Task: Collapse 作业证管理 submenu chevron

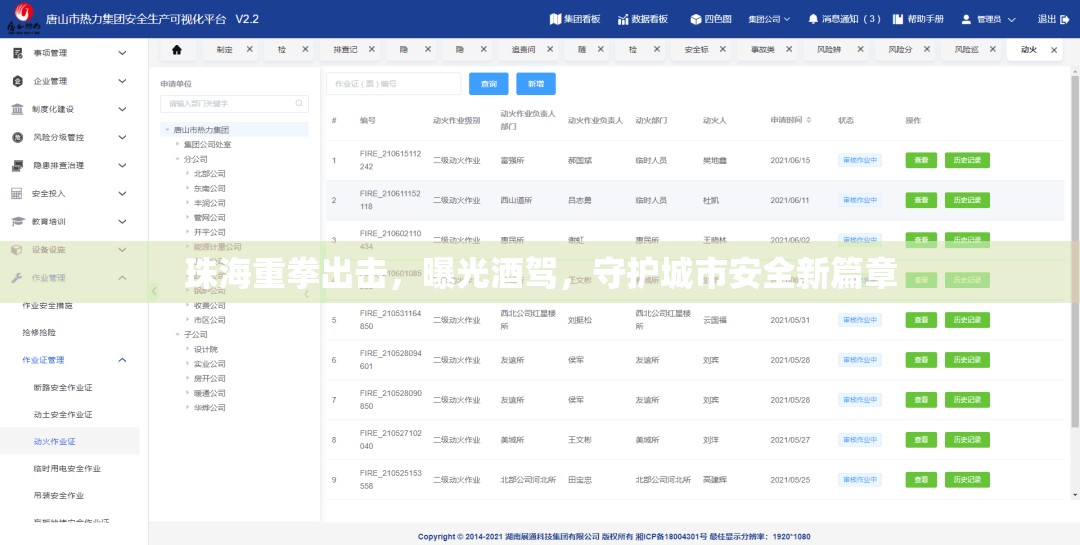Action: click(123, 360)
